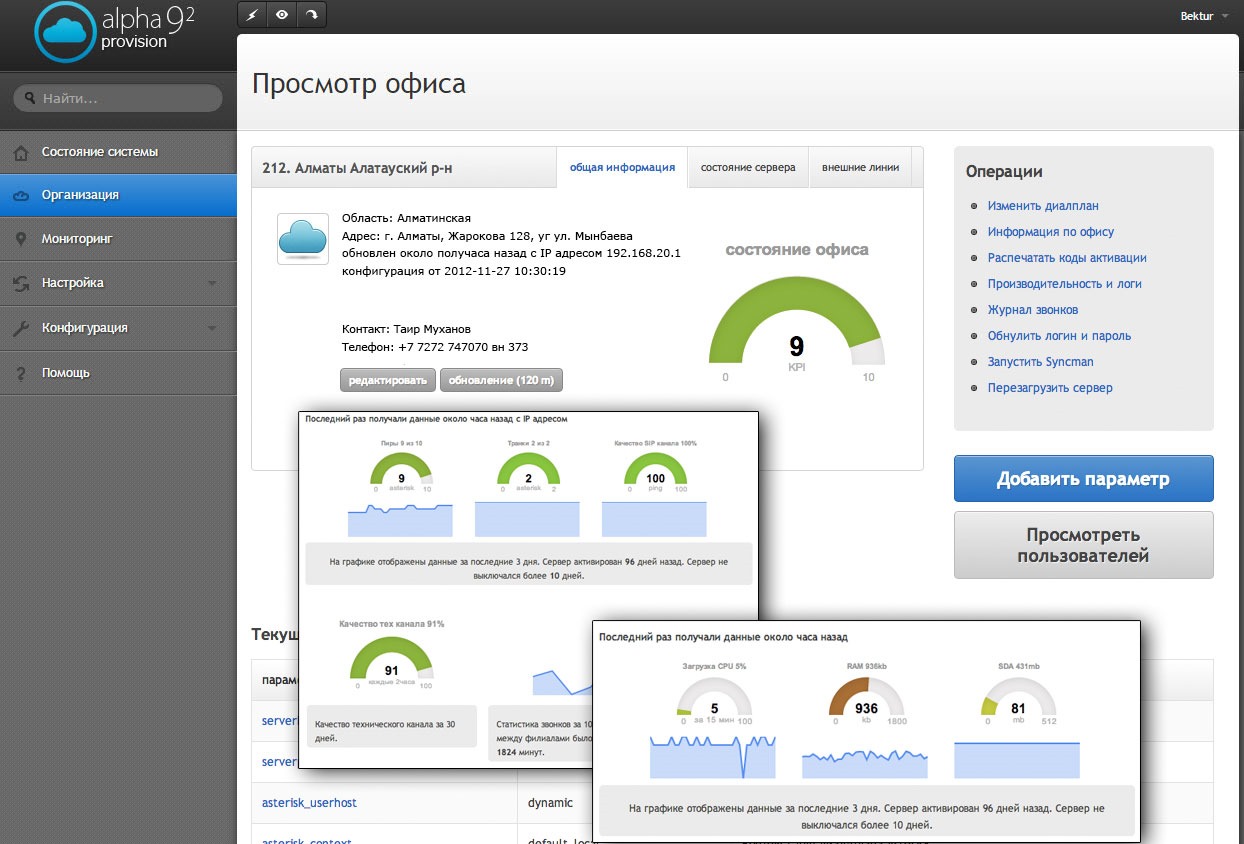The image size is (1244, 844).
Task: Click the curved arrow toolbar icon
Action: tap(311, 15)
